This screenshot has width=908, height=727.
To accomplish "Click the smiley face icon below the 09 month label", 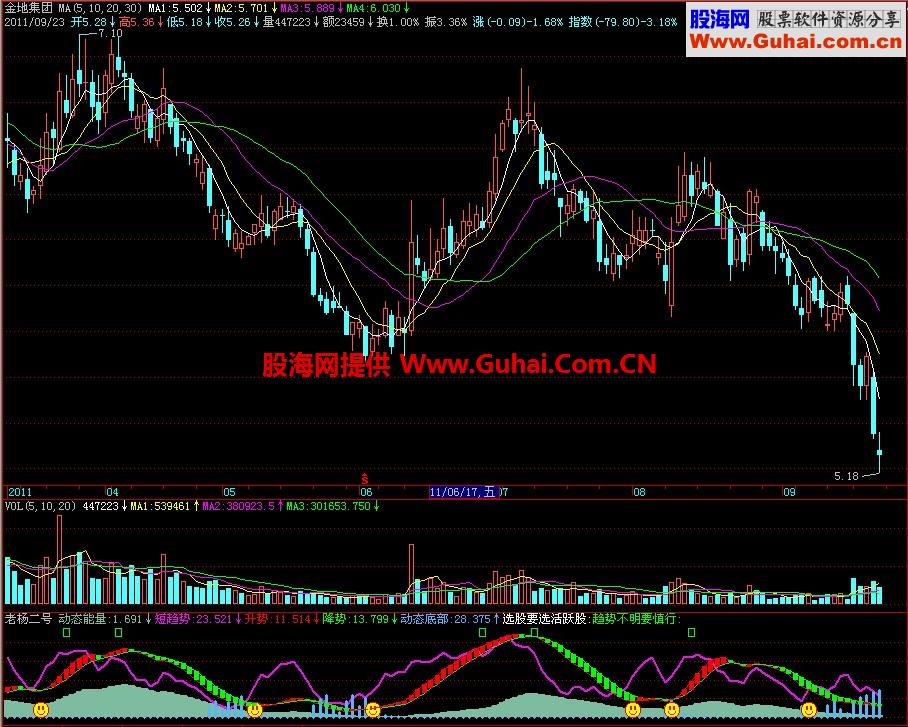I will [x=808, y=709].
